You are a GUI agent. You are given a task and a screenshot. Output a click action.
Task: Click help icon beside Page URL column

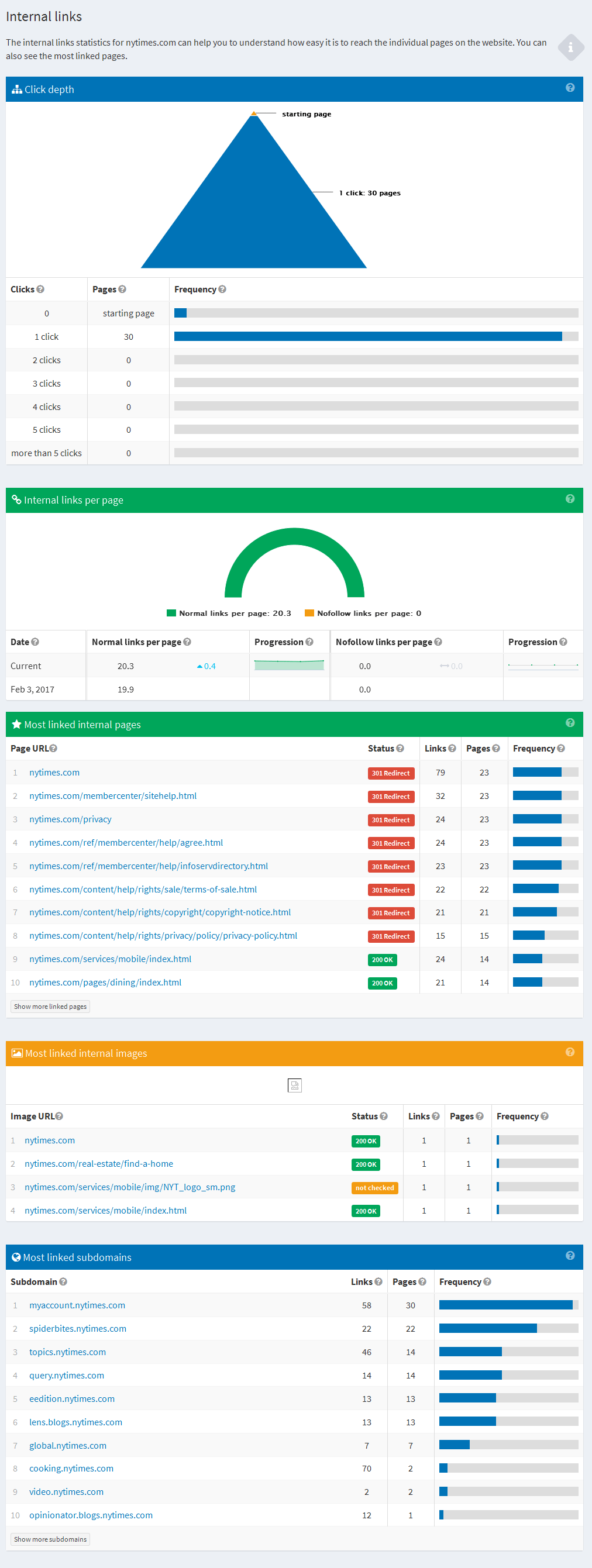(54, 748)
